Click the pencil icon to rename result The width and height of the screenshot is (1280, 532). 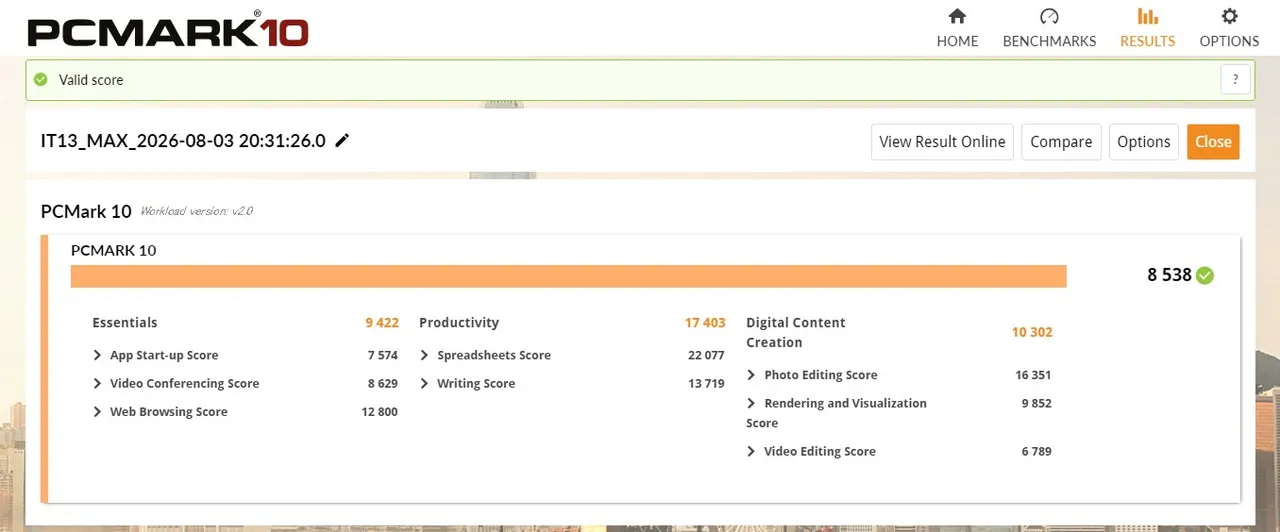pos(342,141)
